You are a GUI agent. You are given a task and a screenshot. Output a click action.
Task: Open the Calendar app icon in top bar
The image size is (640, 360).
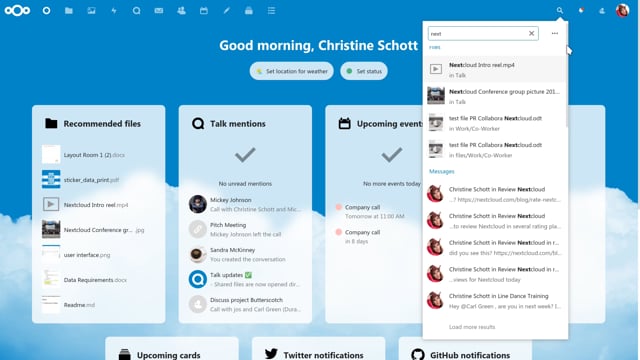204,11
